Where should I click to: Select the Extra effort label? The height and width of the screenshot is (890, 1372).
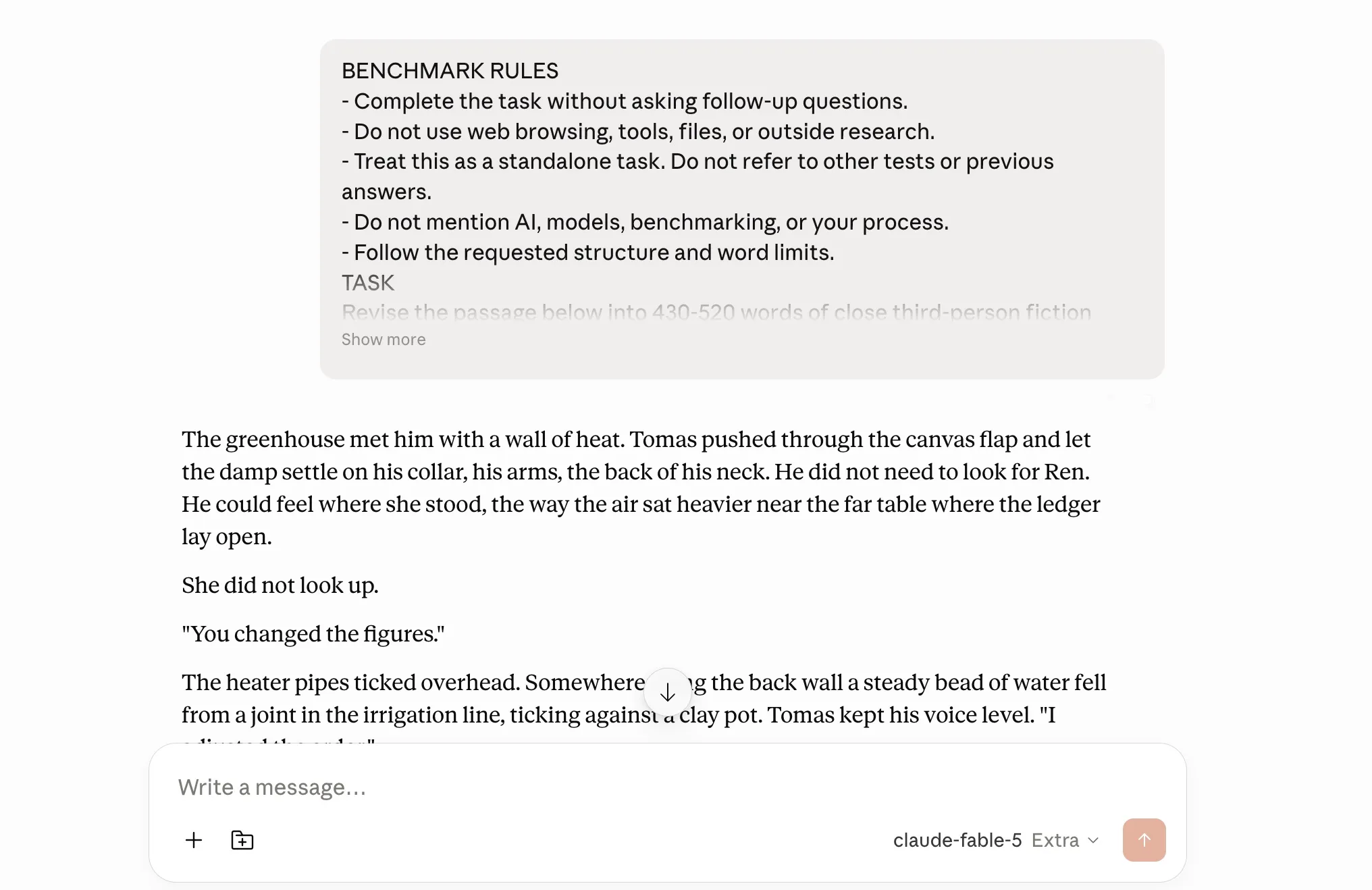coord(1055,840)
